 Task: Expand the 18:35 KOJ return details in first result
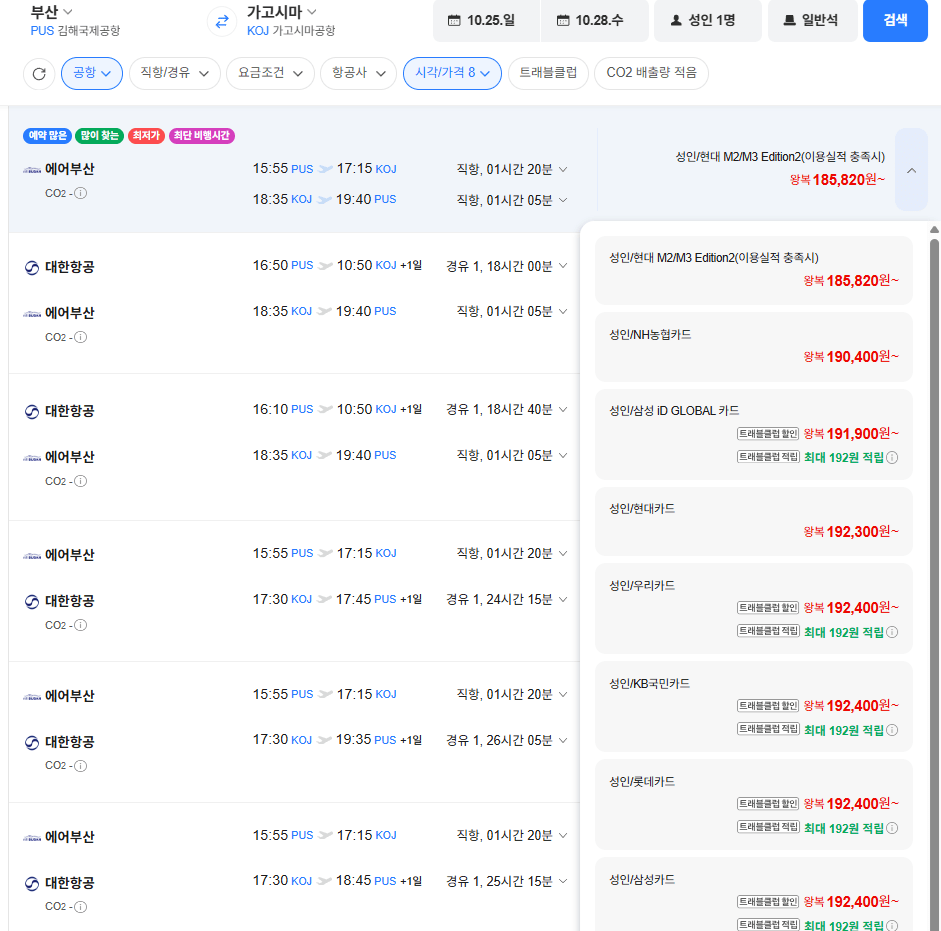[563, 200]
